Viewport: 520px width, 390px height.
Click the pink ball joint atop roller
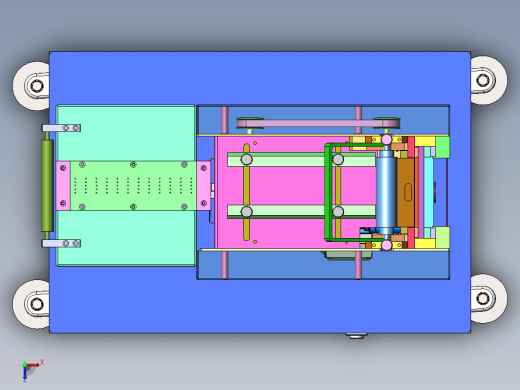tap(387, 139)
